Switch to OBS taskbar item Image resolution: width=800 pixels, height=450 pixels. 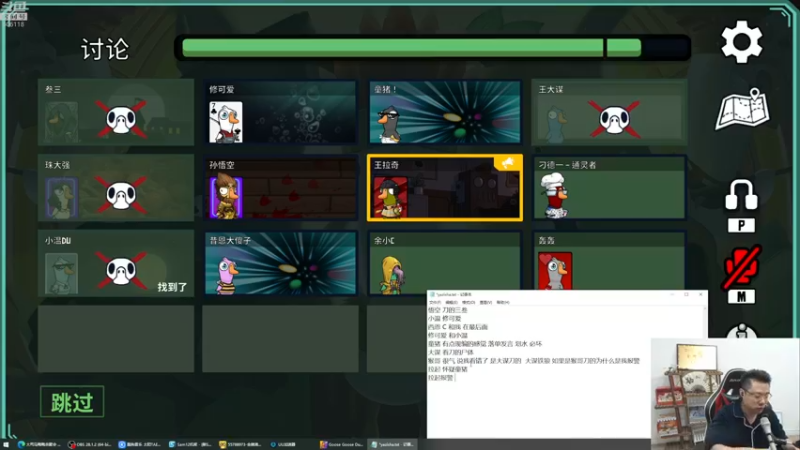pos(90,444)
